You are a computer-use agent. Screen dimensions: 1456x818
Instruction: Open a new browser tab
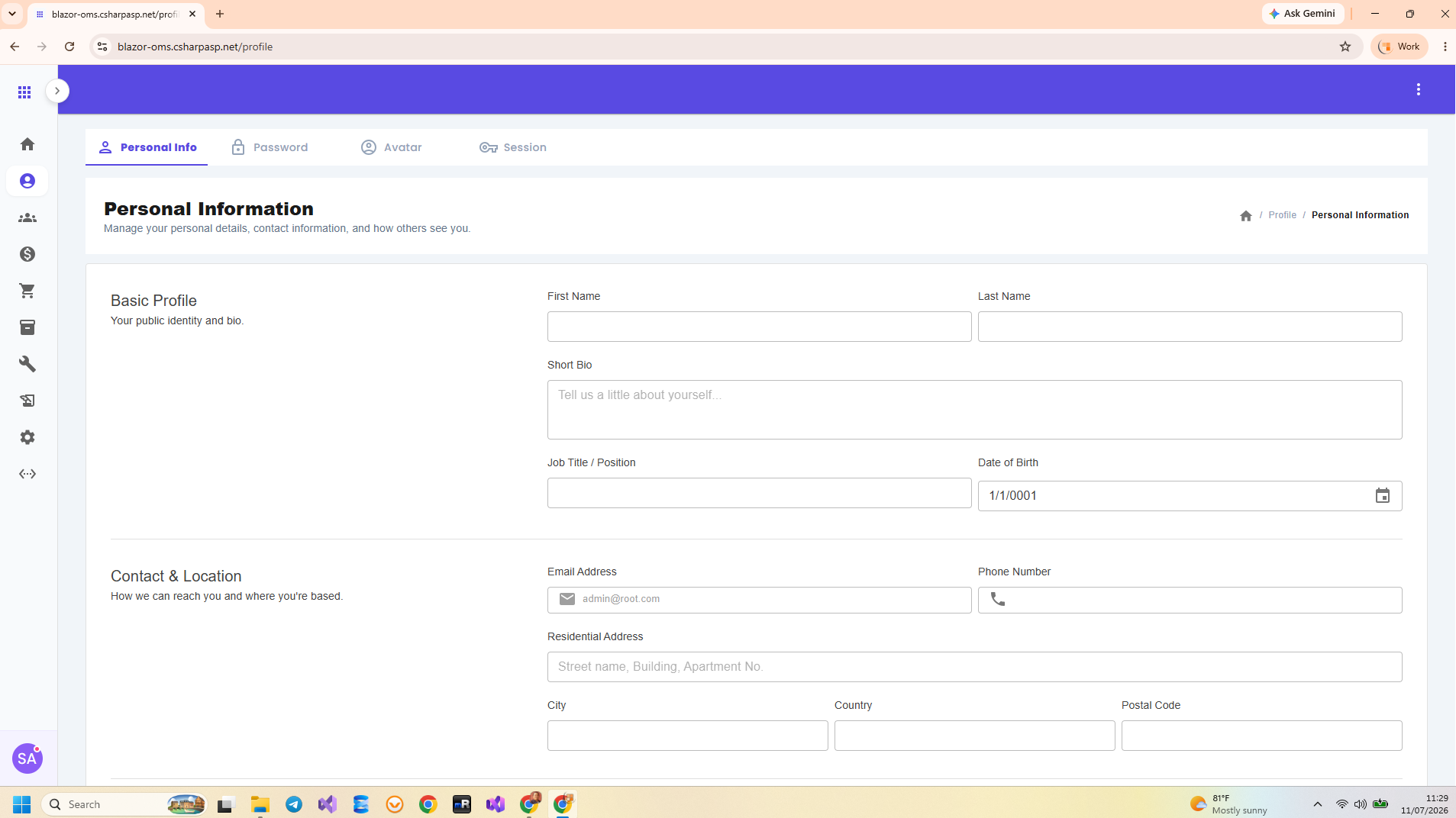(220, 14)
